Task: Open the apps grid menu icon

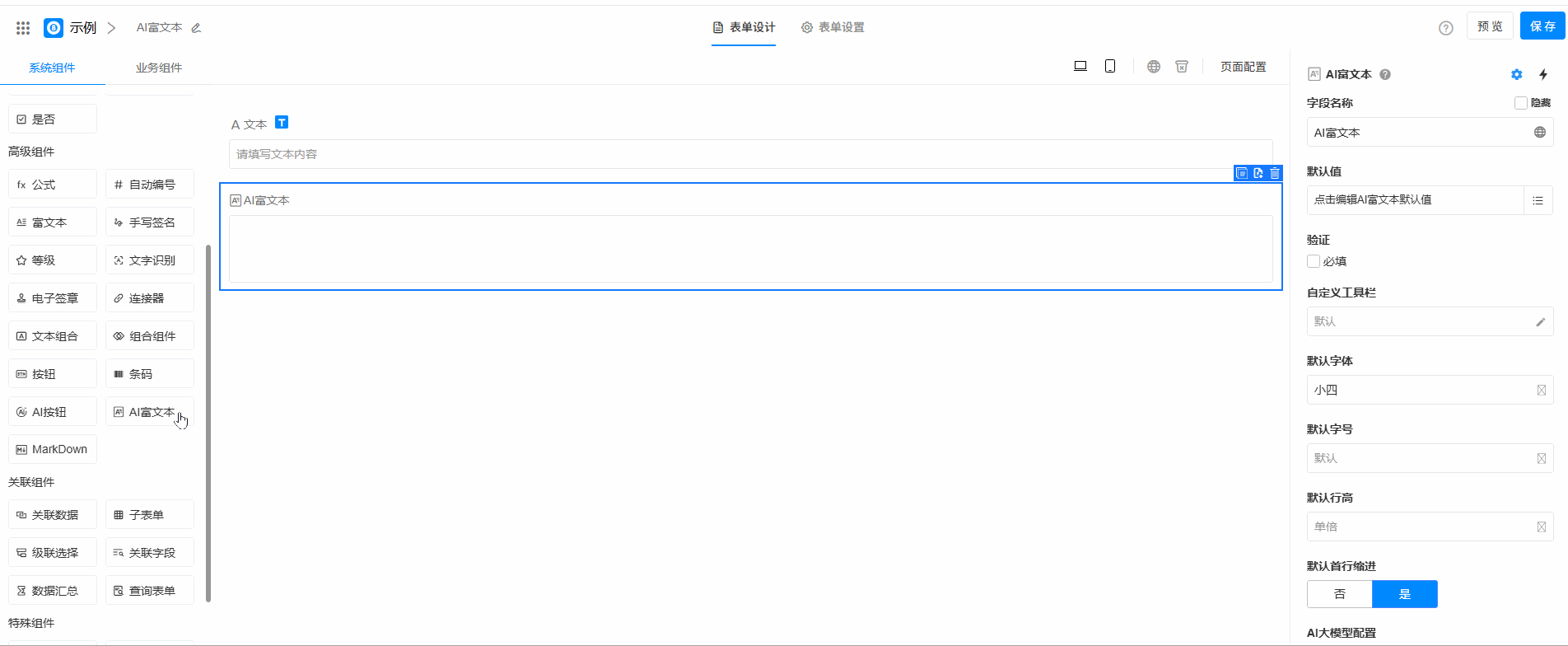Action: pos(23,28)
